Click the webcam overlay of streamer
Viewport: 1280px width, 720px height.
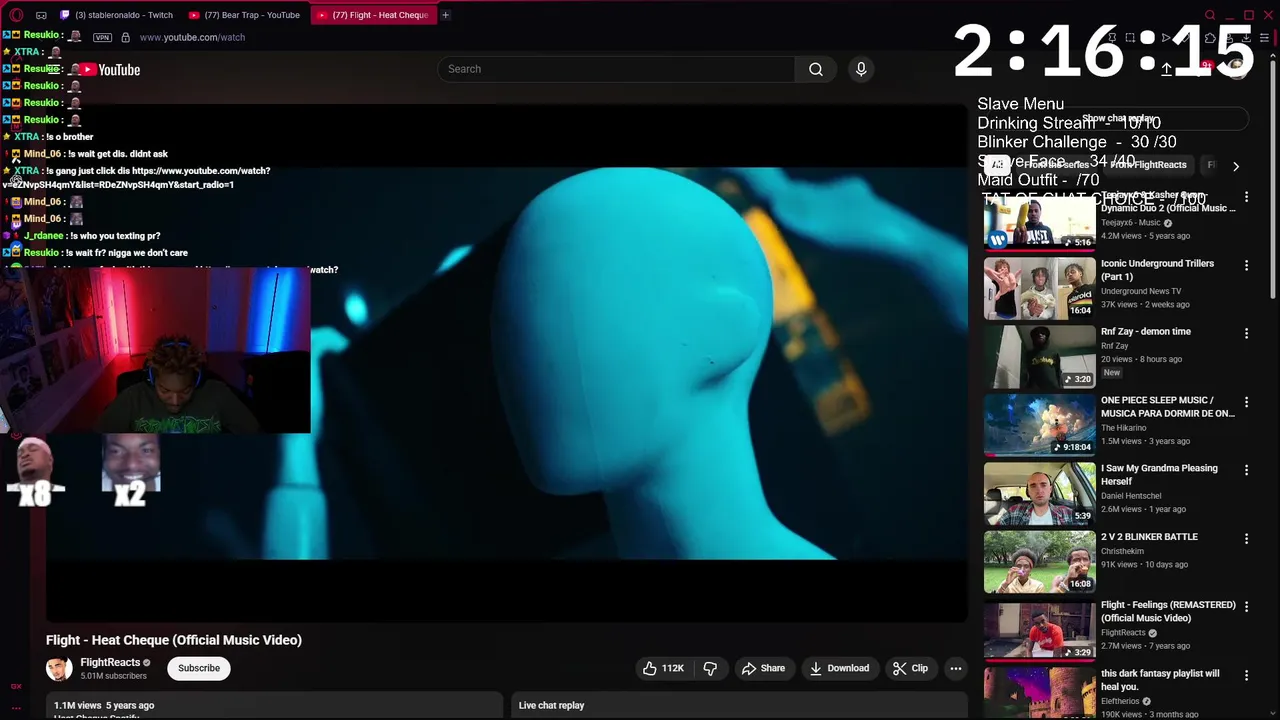(155, 350)
